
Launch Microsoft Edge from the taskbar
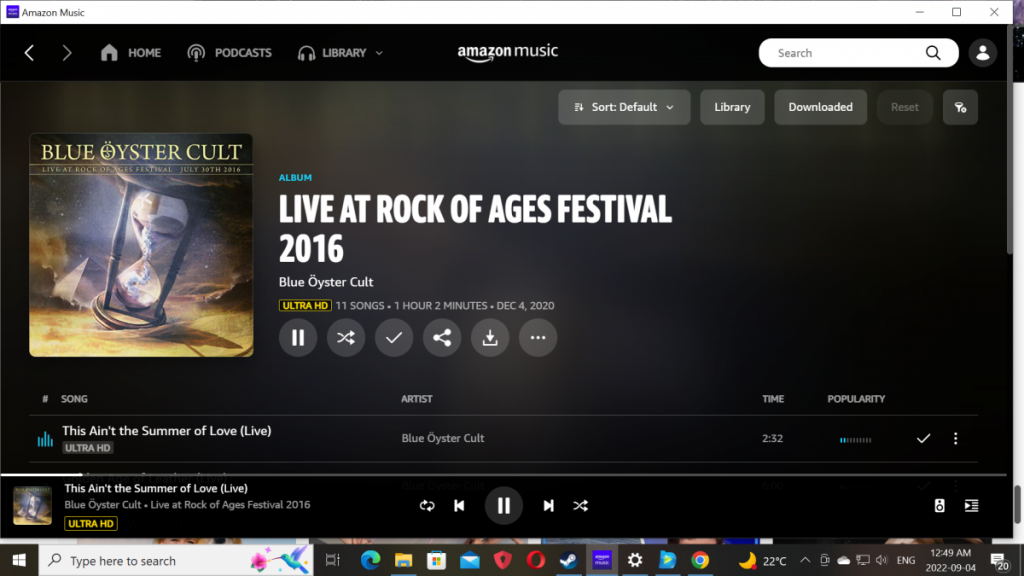point(370,560)
